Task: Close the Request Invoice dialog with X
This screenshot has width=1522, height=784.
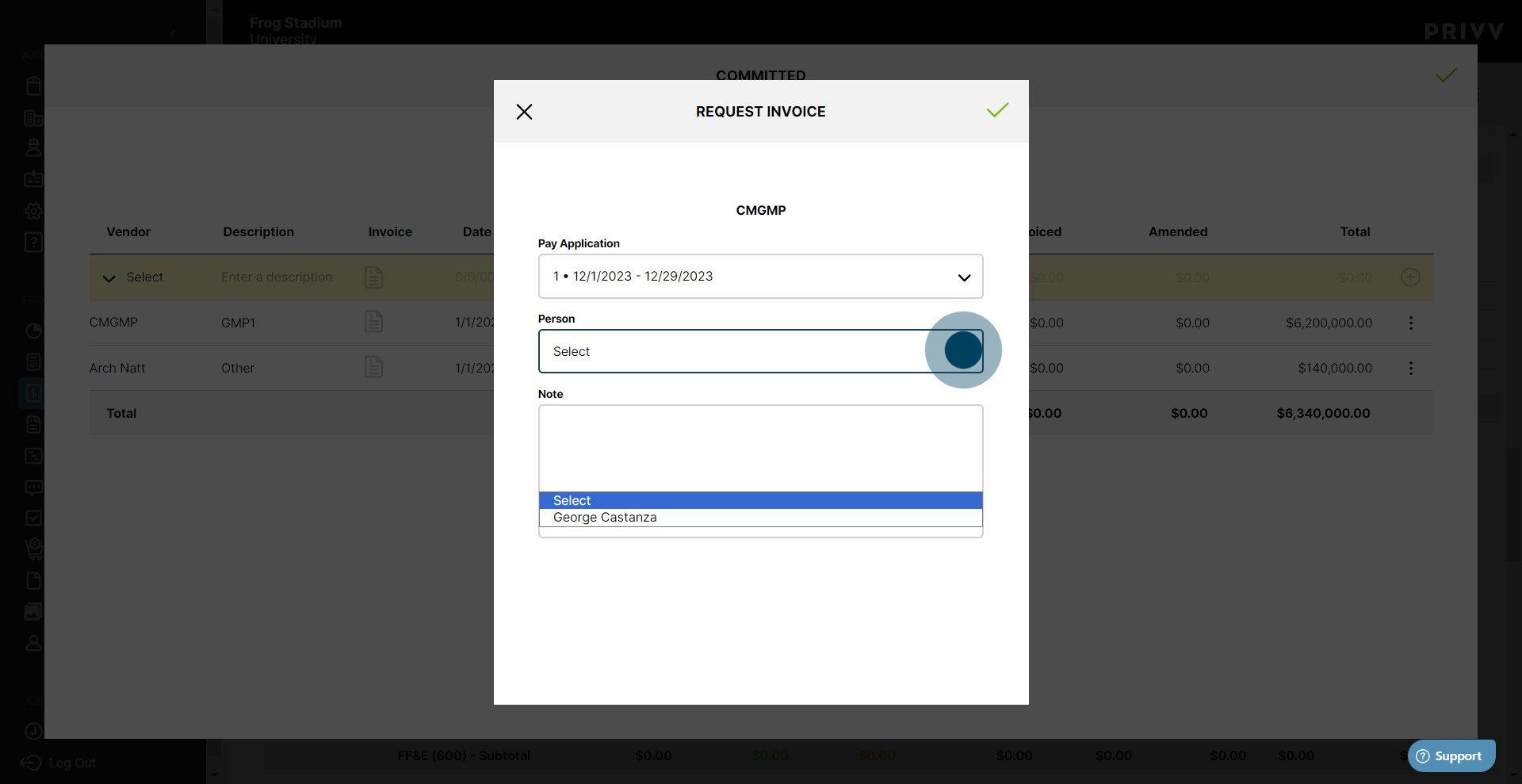Action: pos(524,112)
